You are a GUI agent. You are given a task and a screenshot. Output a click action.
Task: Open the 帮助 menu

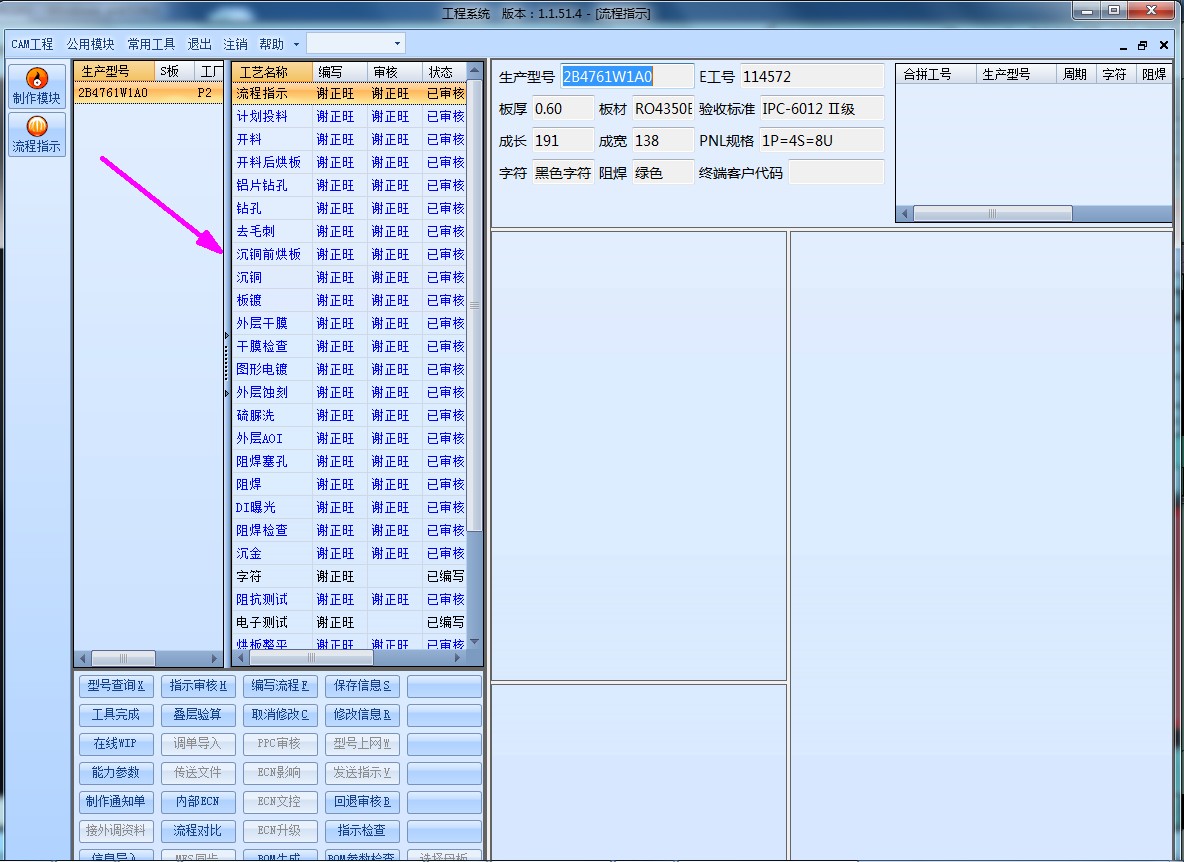[271, 44]
